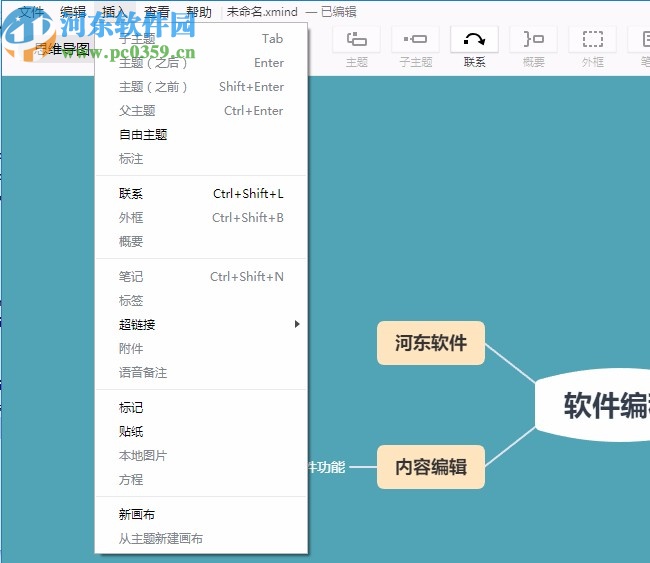Viewport: 650px width, 563px height.
Task: Choose 父主题 menu entry
Action: pos(201,111)
